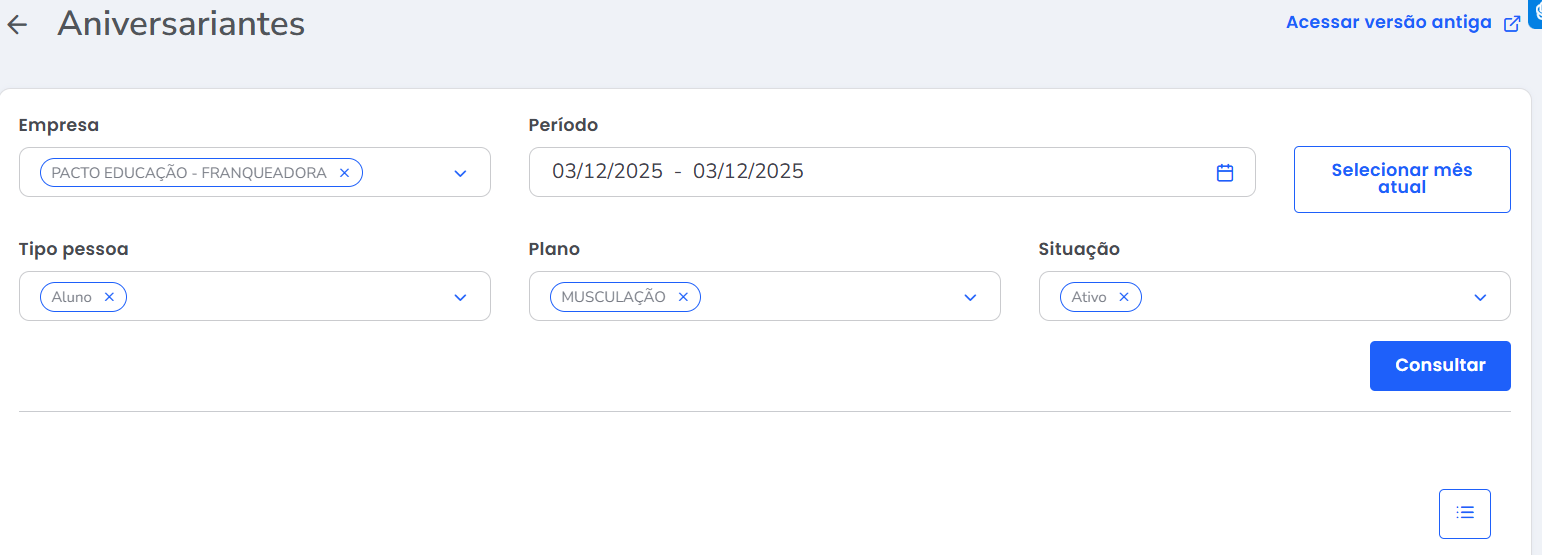Expand the Empresa dropdown
The width and height of the screenshot is (1542, 555).
tap(460, 173)
